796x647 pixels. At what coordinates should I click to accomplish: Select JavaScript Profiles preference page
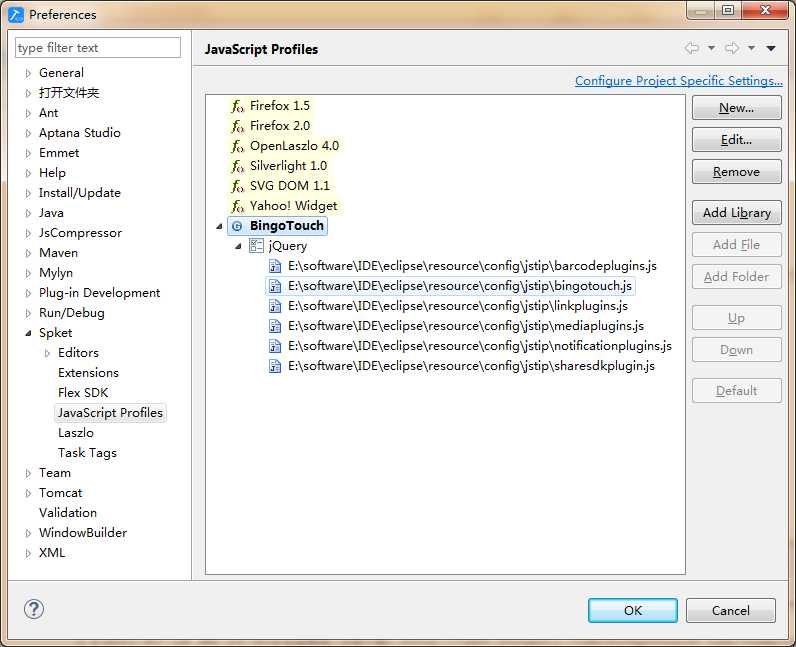click(x=110, y=413)
